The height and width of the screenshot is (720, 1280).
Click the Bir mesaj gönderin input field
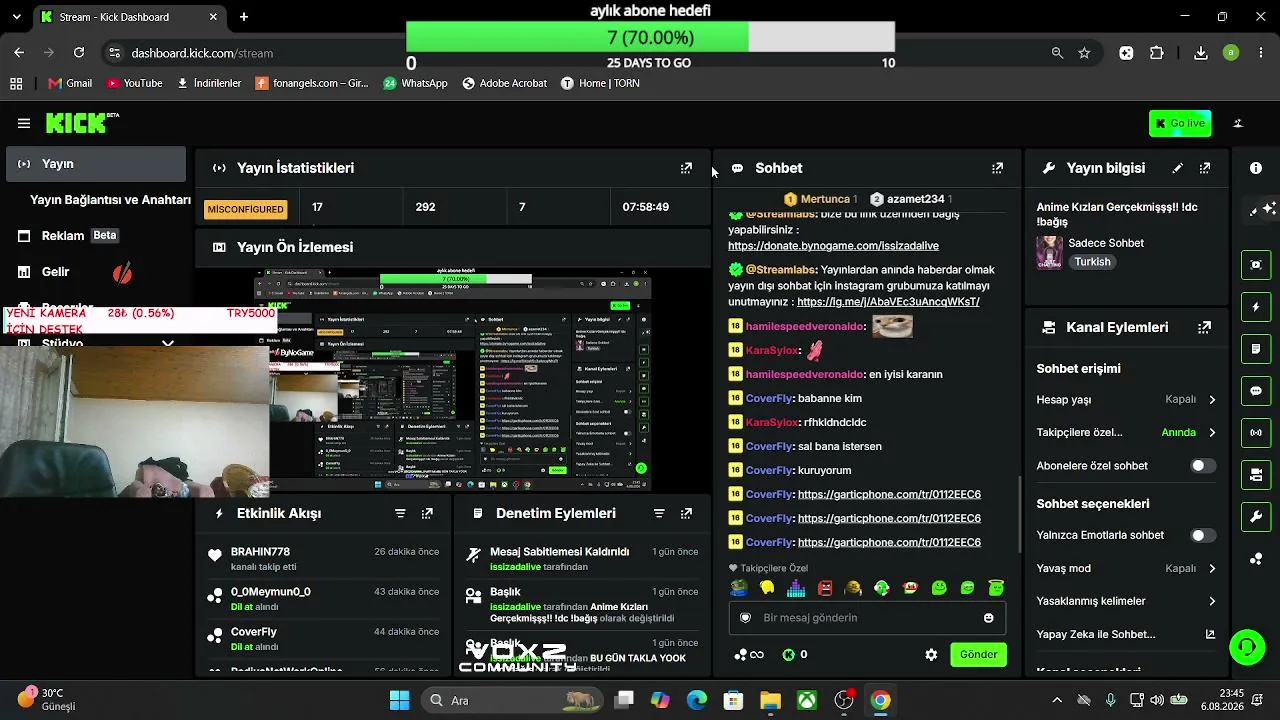(867, 618)
